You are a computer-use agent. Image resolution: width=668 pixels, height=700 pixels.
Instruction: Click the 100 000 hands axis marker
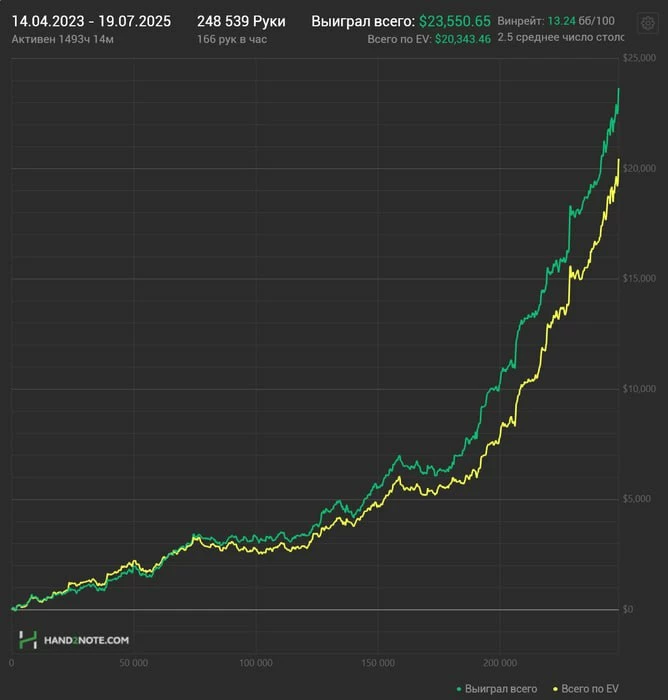point(256,663)
